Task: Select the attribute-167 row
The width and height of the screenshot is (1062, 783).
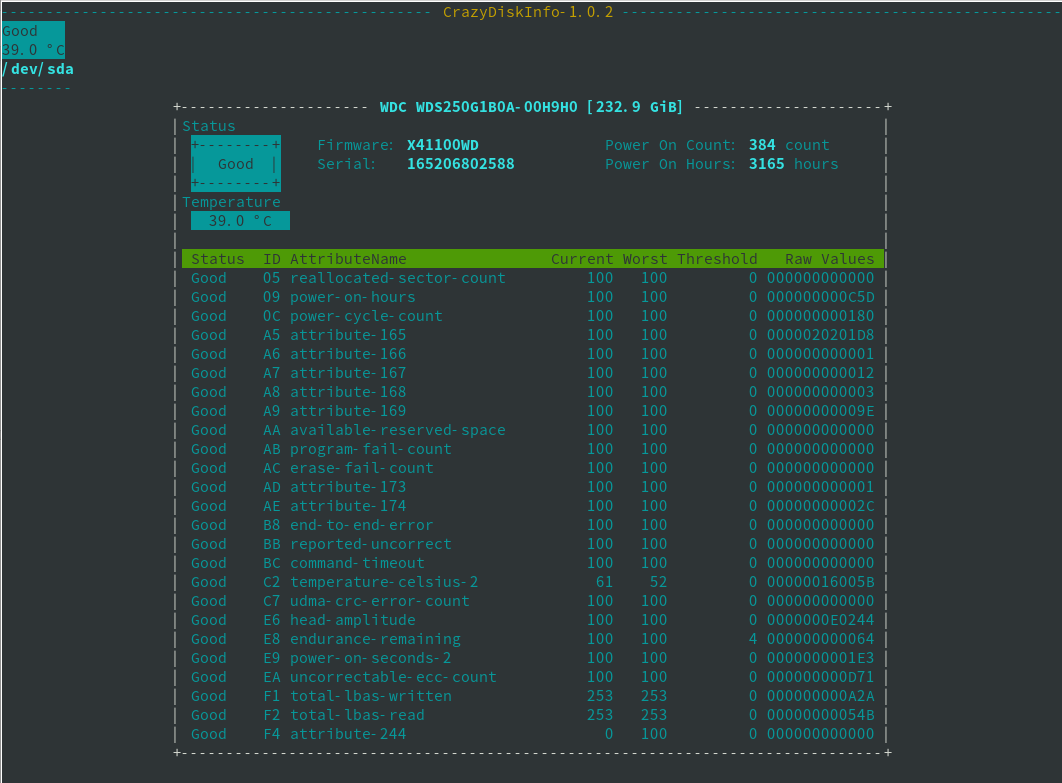Action: (x=533, y=373)
